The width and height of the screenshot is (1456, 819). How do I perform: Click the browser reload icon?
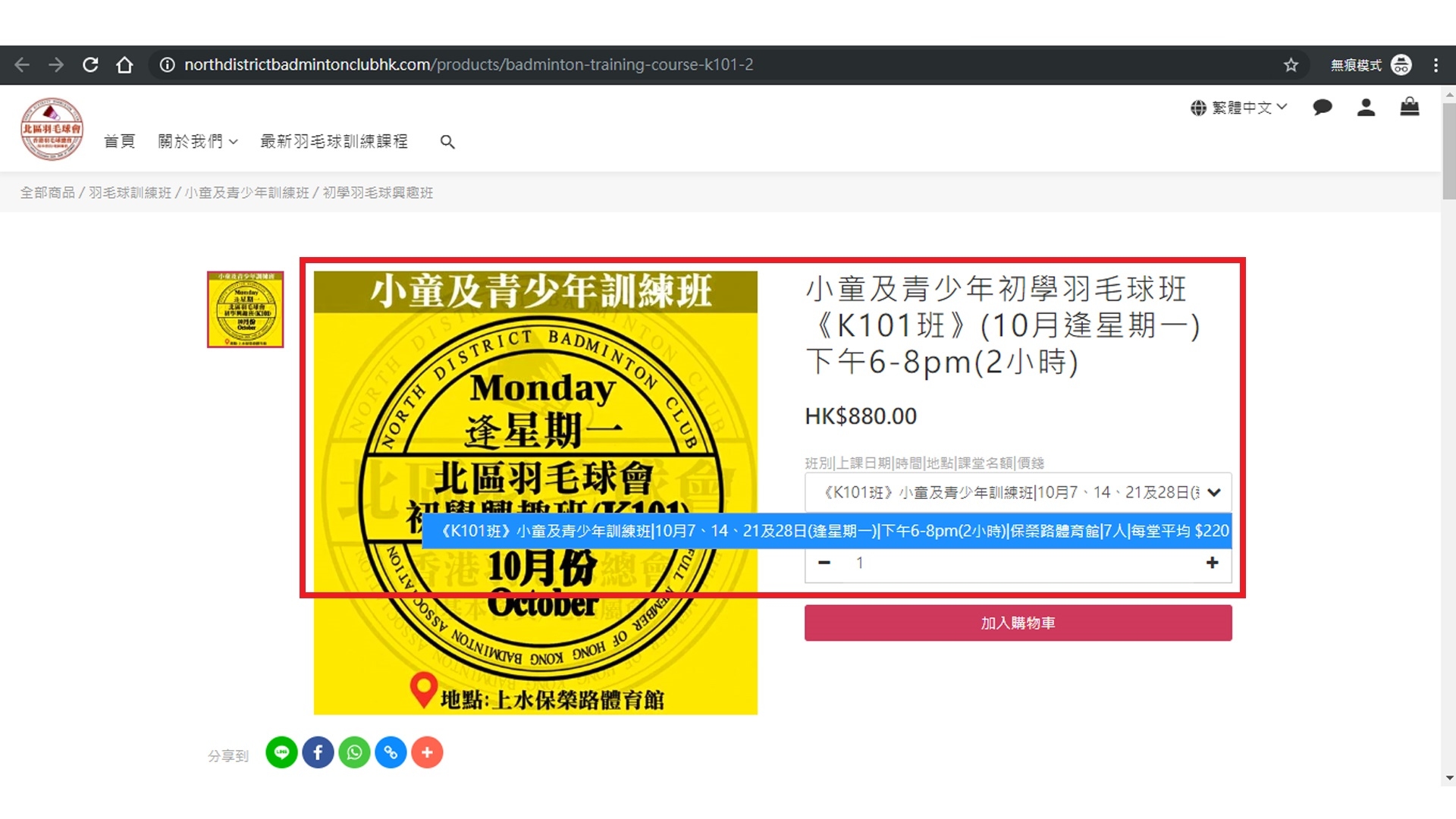[90, 65]
